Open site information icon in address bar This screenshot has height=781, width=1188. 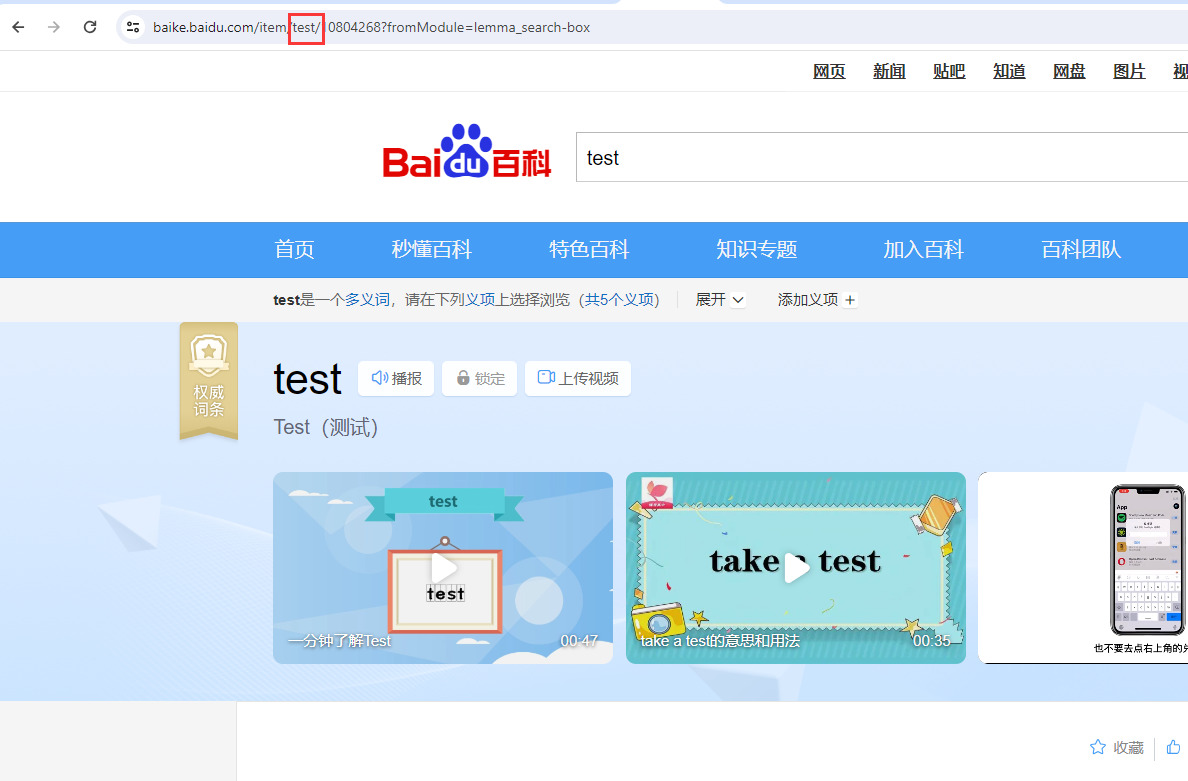(133, 27)
